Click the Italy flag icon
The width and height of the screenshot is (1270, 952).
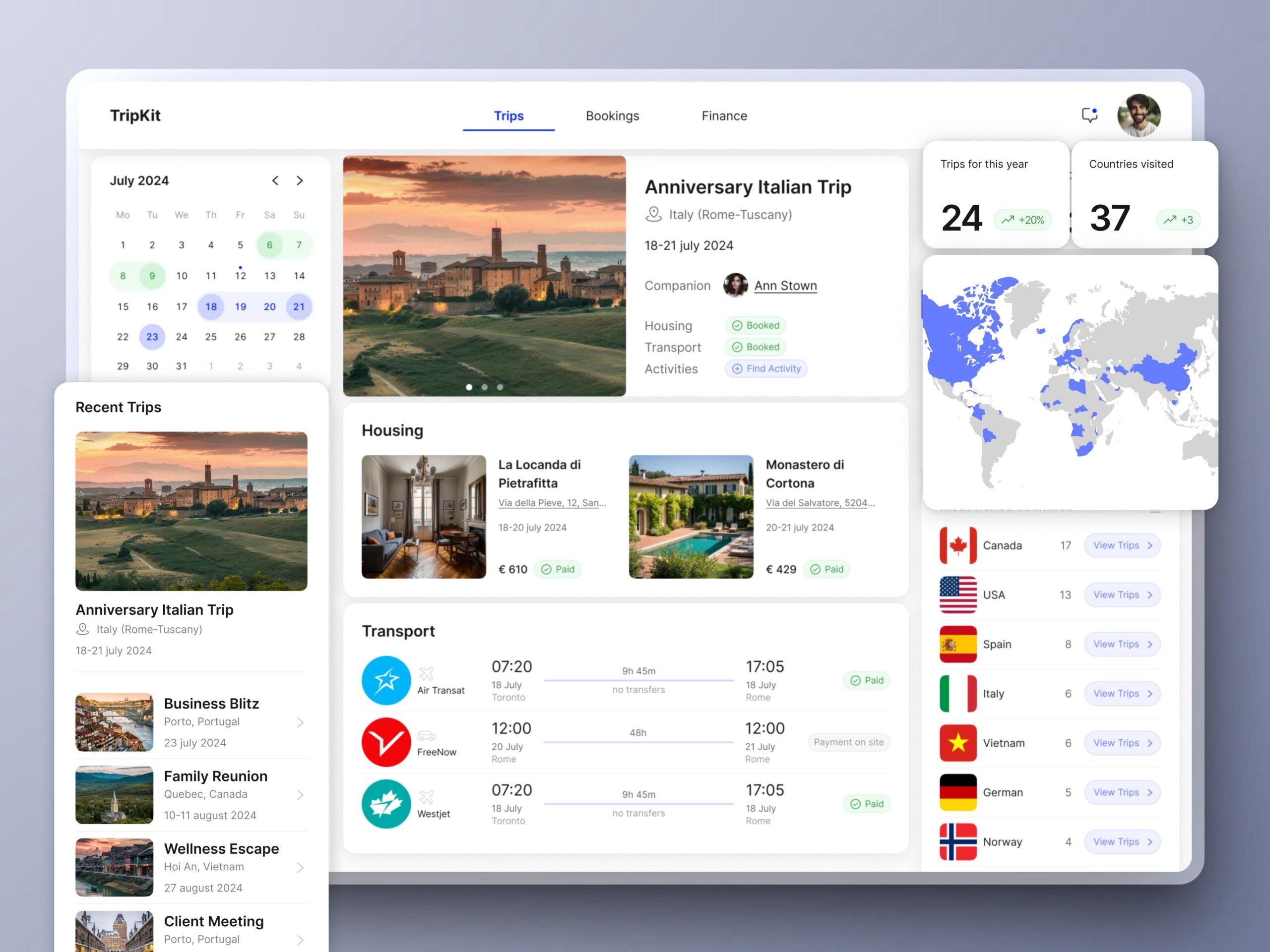(x=958, y=694)
